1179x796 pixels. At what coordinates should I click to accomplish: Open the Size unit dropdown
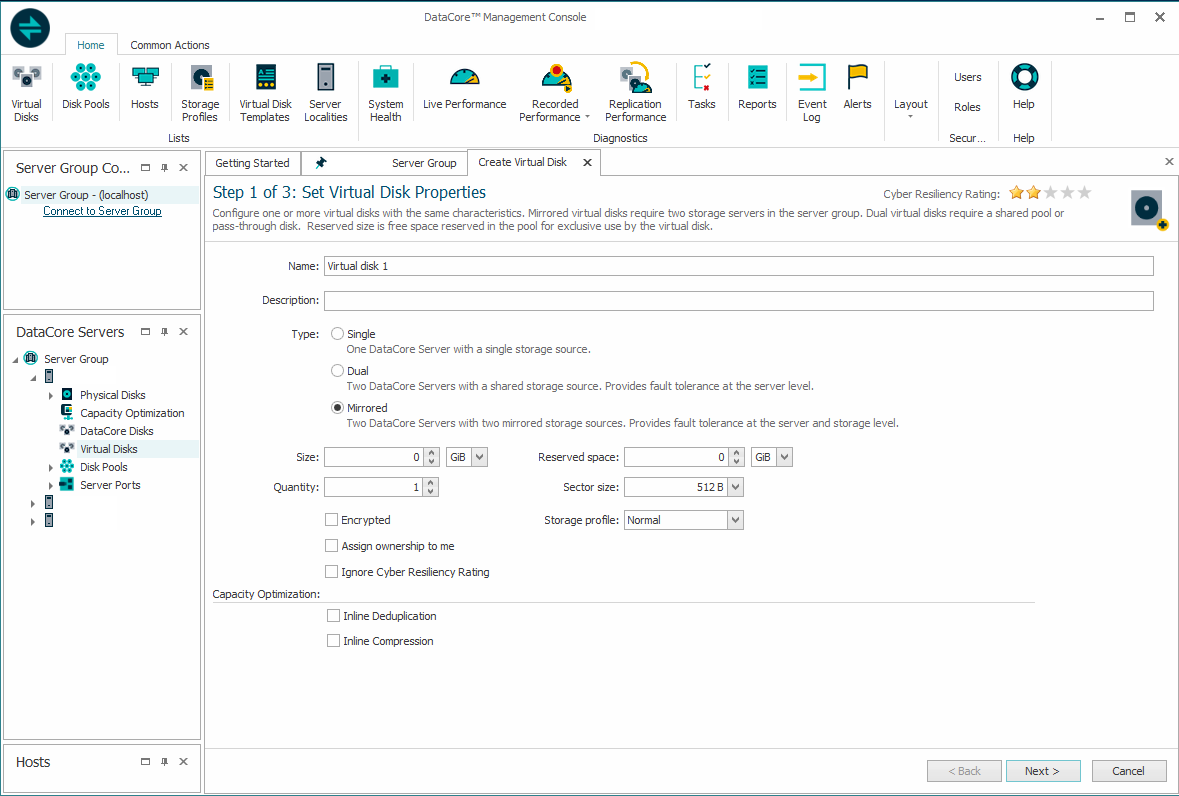pyautogui.click(x=480, y=457)
